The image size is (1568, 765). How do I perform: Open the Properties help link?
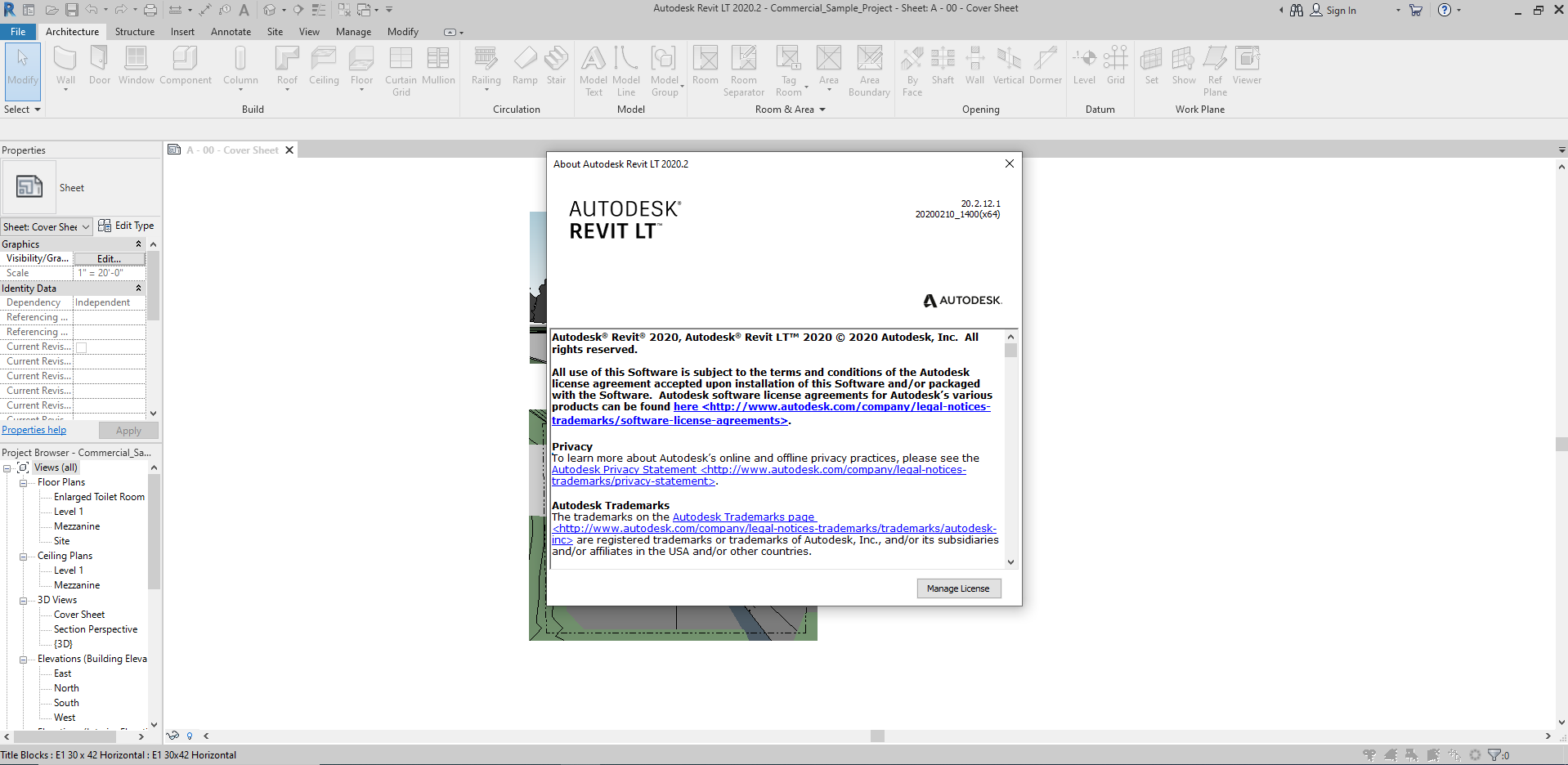coord(34,430)
